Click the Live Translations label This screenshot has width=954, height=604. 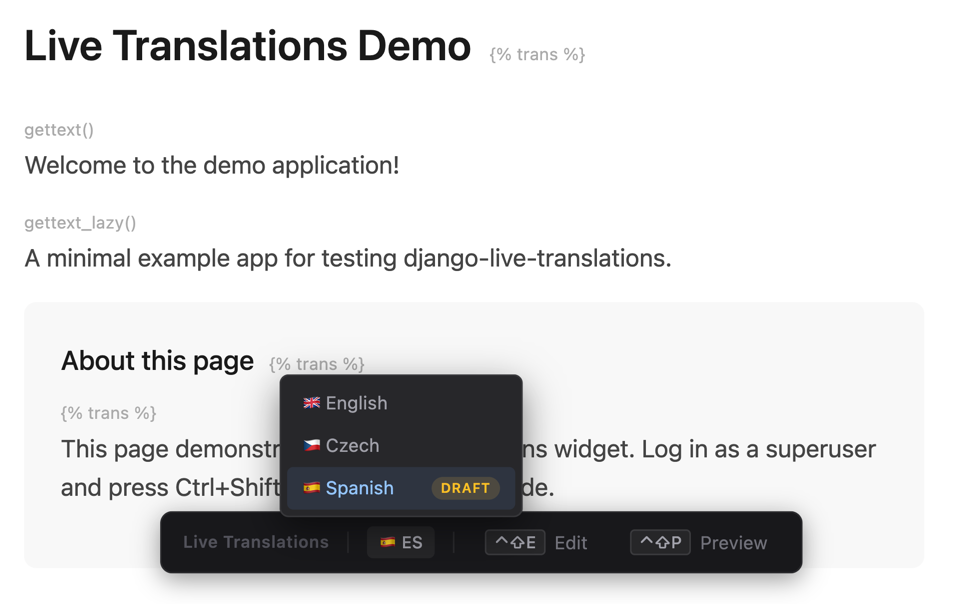coord(255,542)
